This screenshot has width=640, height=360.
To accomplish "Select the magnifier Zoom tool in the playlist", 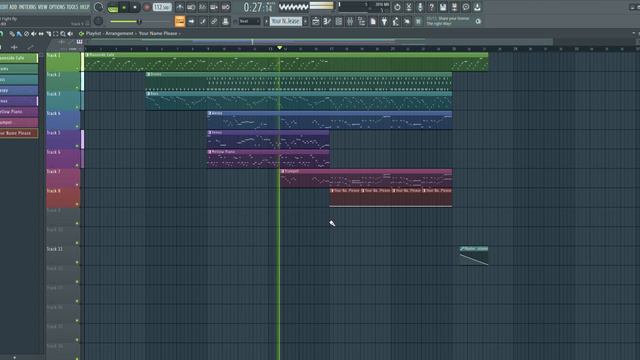I will 63,34.
